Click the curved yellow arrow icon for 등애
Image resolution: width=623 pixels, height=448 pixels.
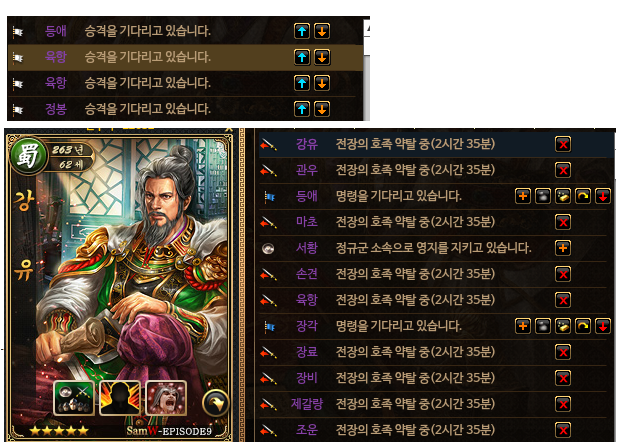[x=582, y=196]
